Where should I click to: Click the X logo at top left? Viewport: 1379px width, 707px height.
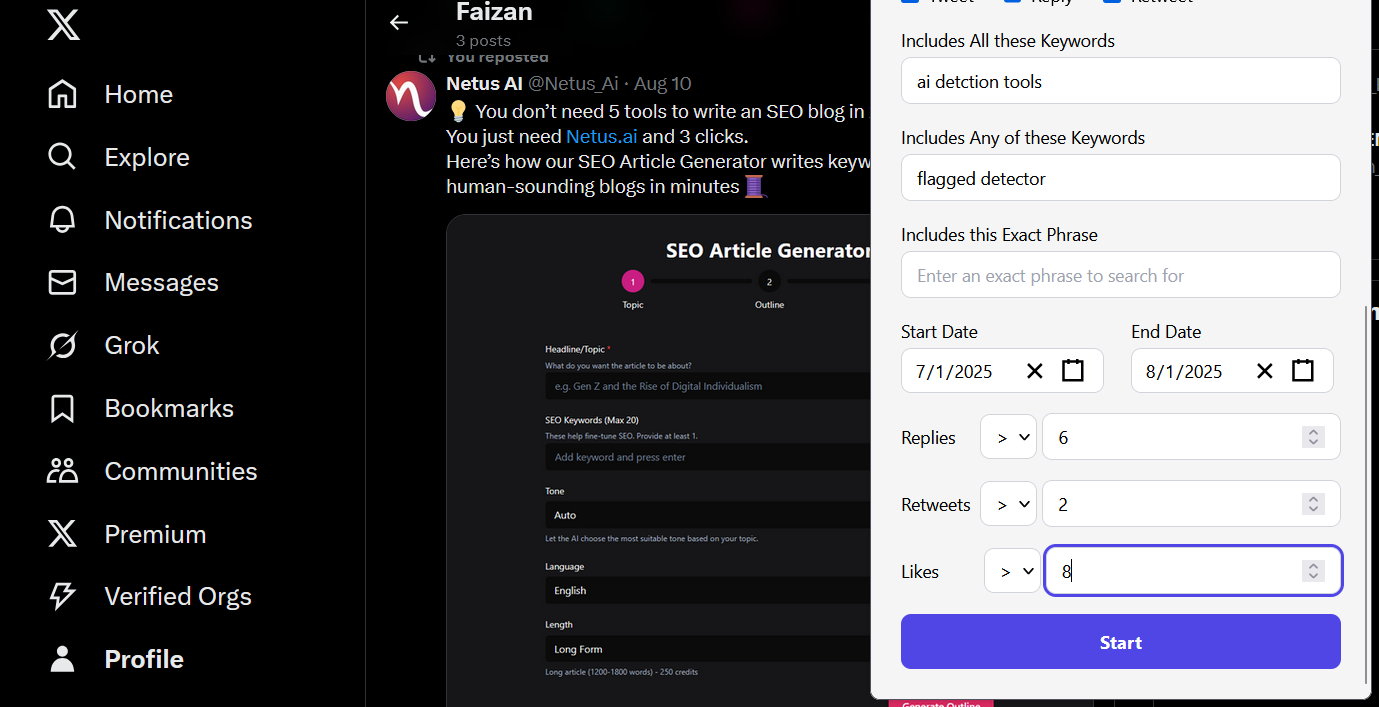pyautogui.click(x=62, y=25)
